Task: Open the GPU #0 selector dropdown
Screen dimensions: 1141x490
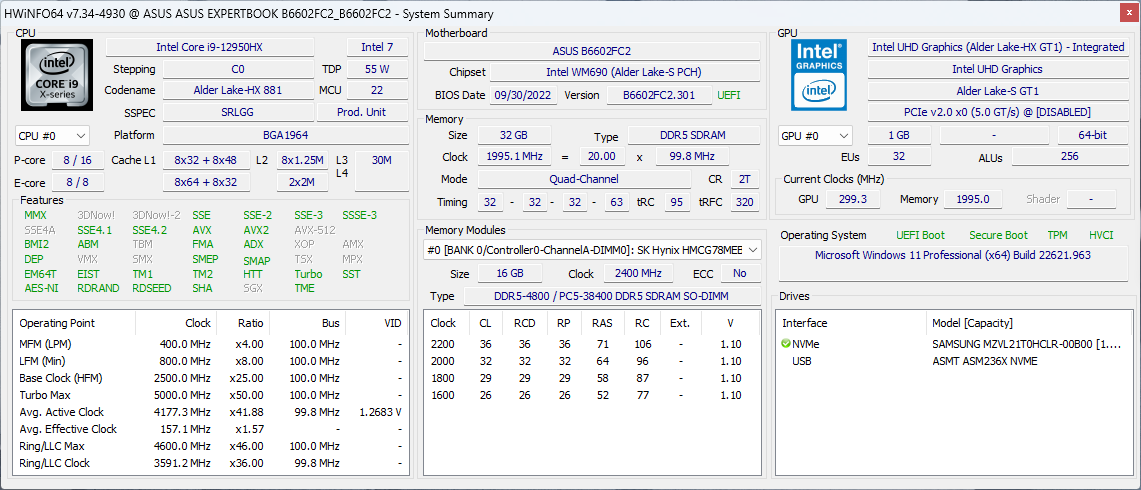Action: tap(816, 135)
